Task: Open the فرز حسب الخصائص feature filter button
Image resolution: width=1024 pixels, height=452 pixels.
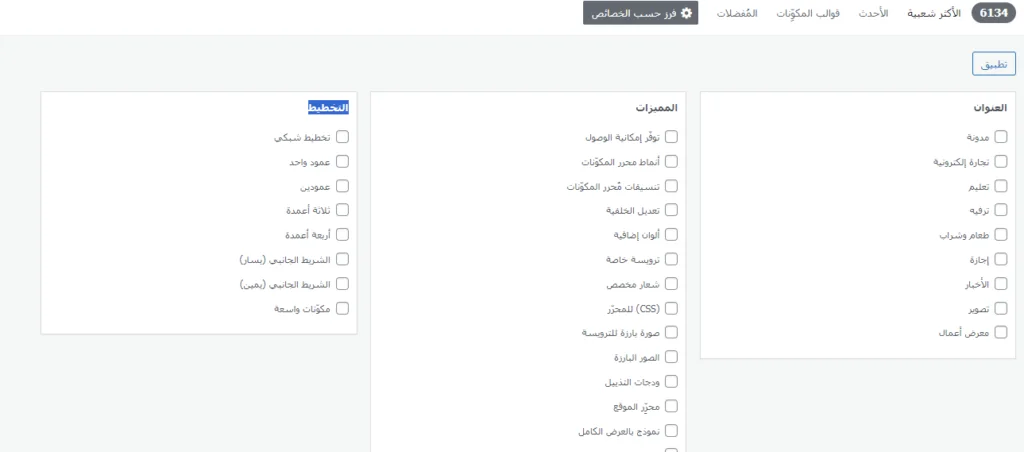Action: click(640, 13)
